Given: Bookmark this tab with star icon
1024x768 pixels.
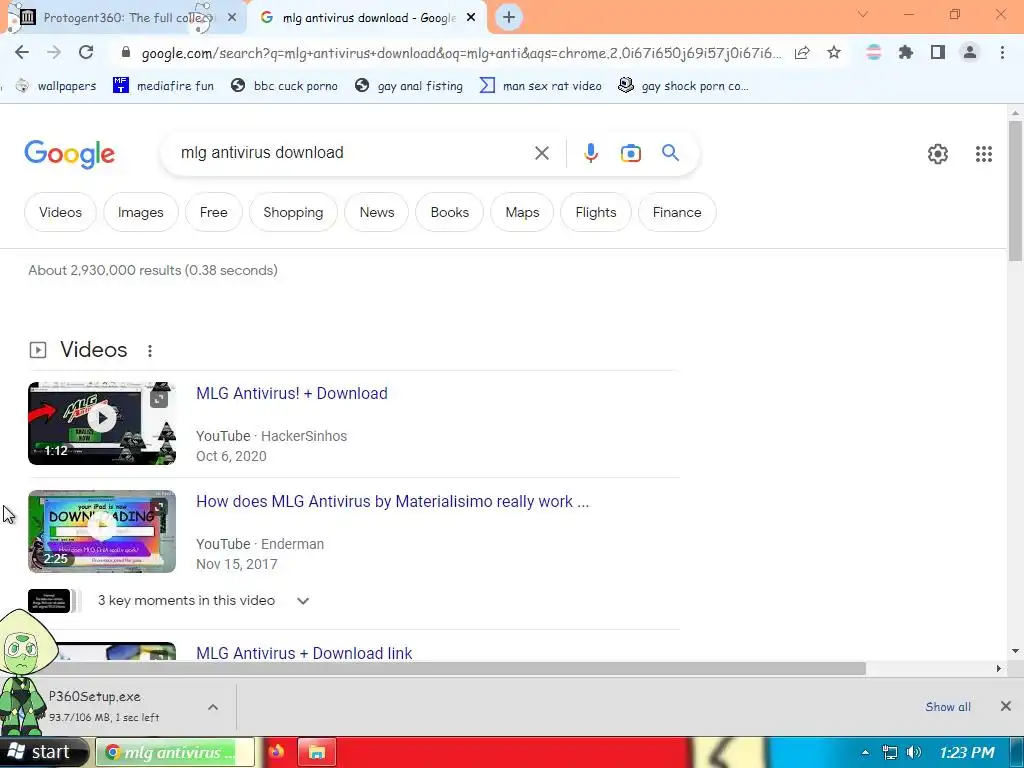Looking at the screenshot, I should click(x=834, y=53).
